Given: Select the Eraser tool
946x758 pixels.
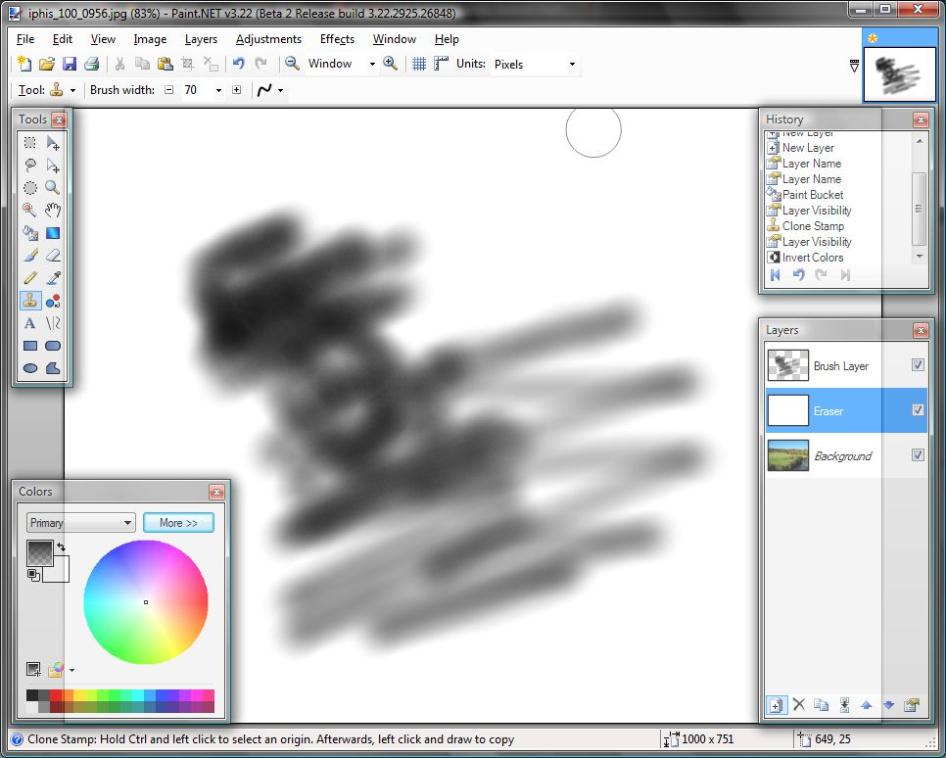Looking at the screenshot, I should [x=53, y=256].
